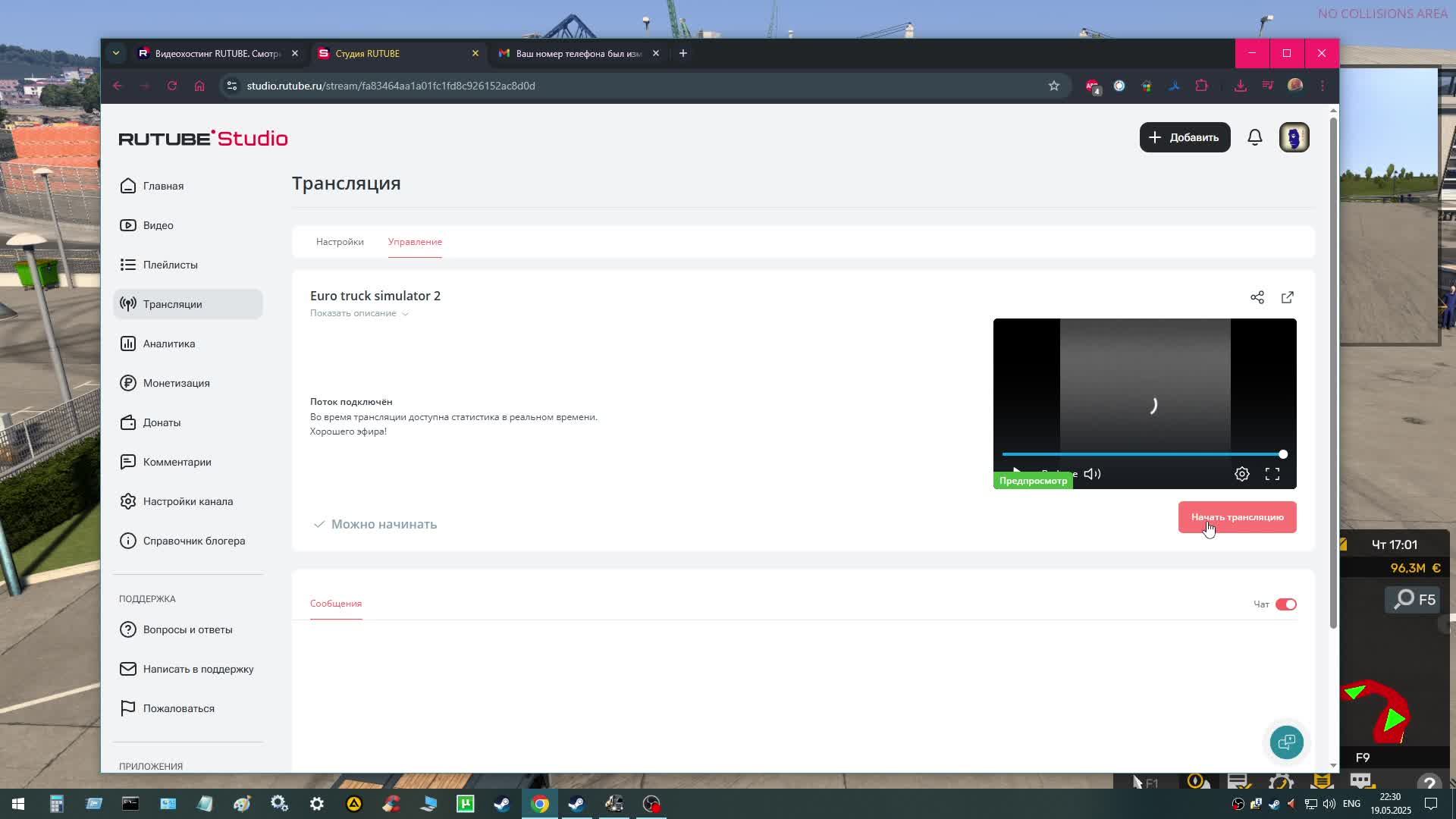Click the Комментарии speech bubble icon
The width and height of the screenshot is (1456, 819).
(x=128, y=462)
